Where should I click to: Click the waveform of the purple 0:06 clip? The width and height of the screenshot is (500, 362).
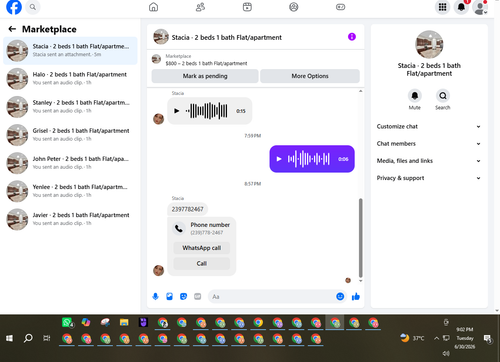coord(309,159)
